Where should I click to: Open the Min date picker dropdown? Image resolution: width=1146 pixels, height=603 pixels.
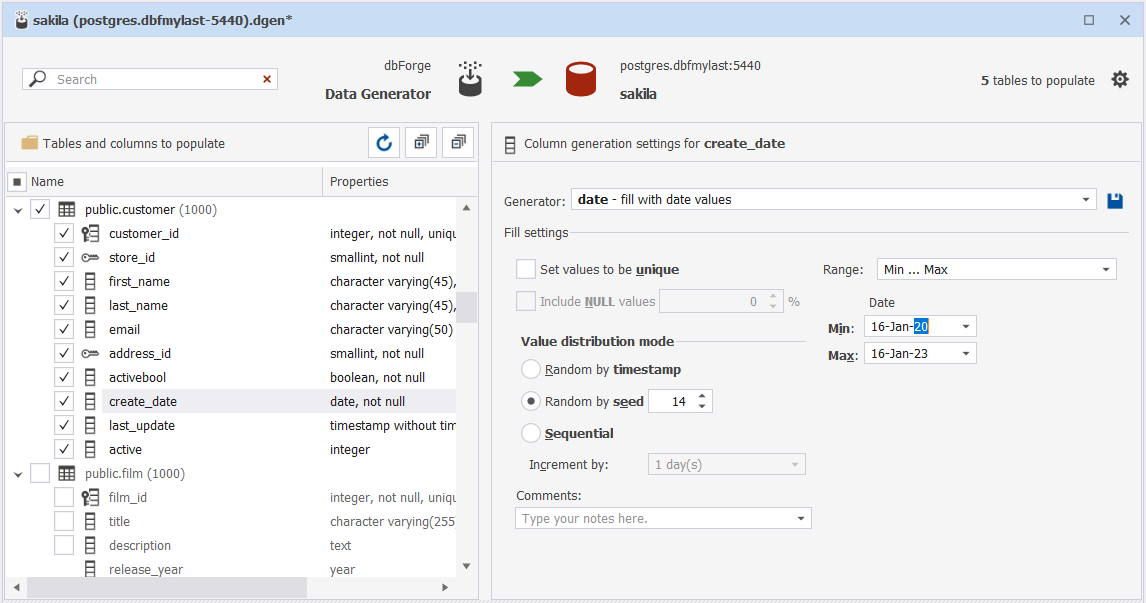pos(965,327)
